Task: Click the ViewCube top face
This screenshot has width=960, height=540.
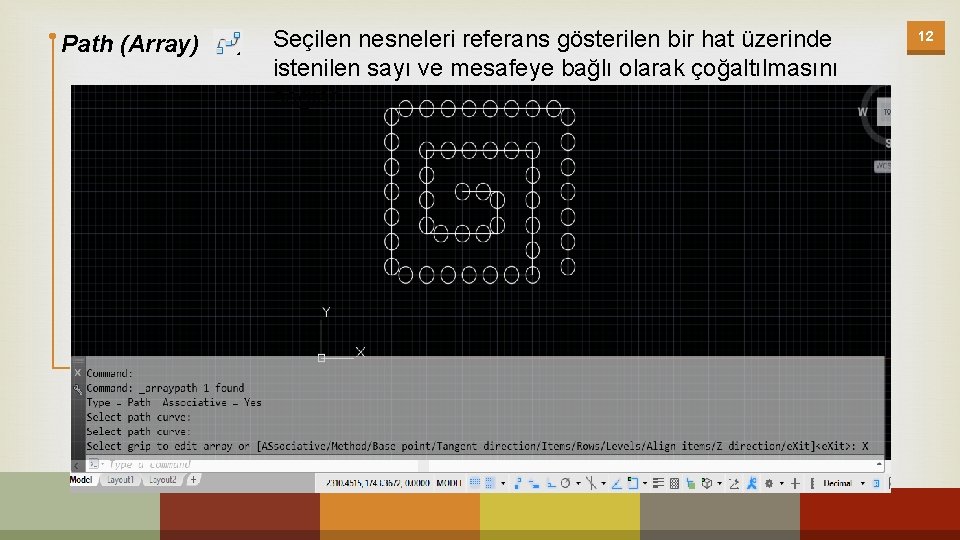Action: tap(885, 113)
